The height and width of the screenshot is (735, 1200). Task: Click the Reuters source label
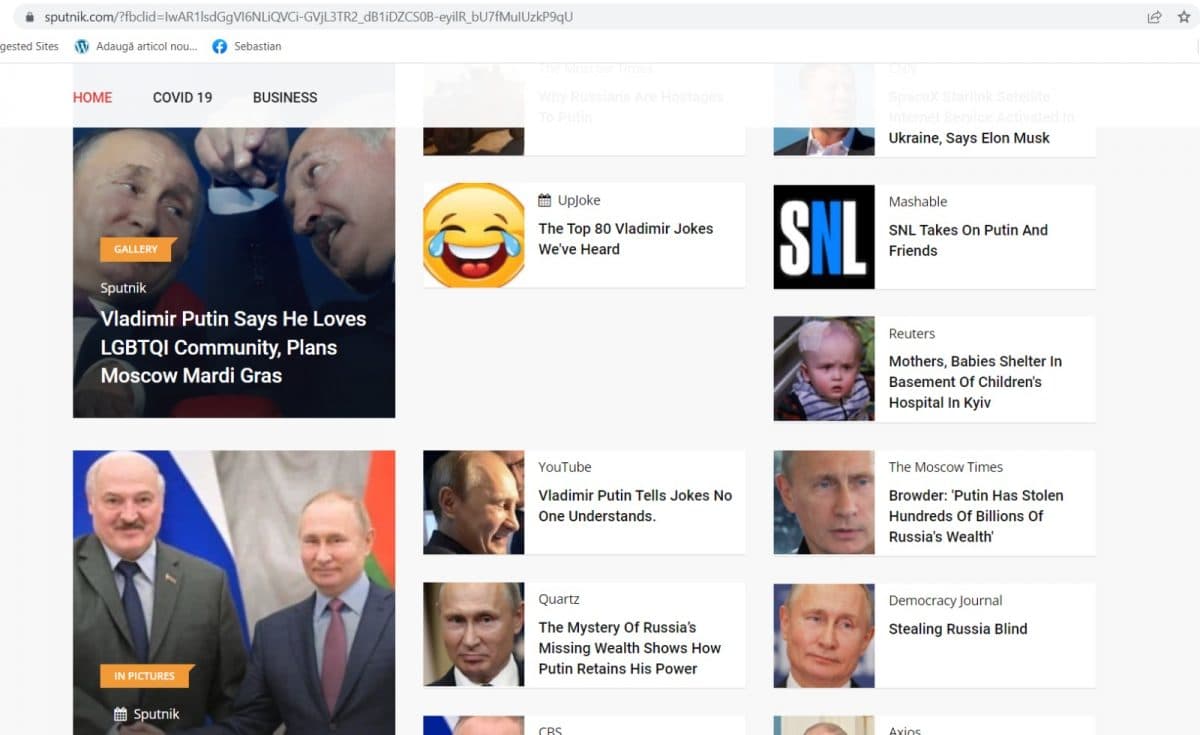(912, 333)
